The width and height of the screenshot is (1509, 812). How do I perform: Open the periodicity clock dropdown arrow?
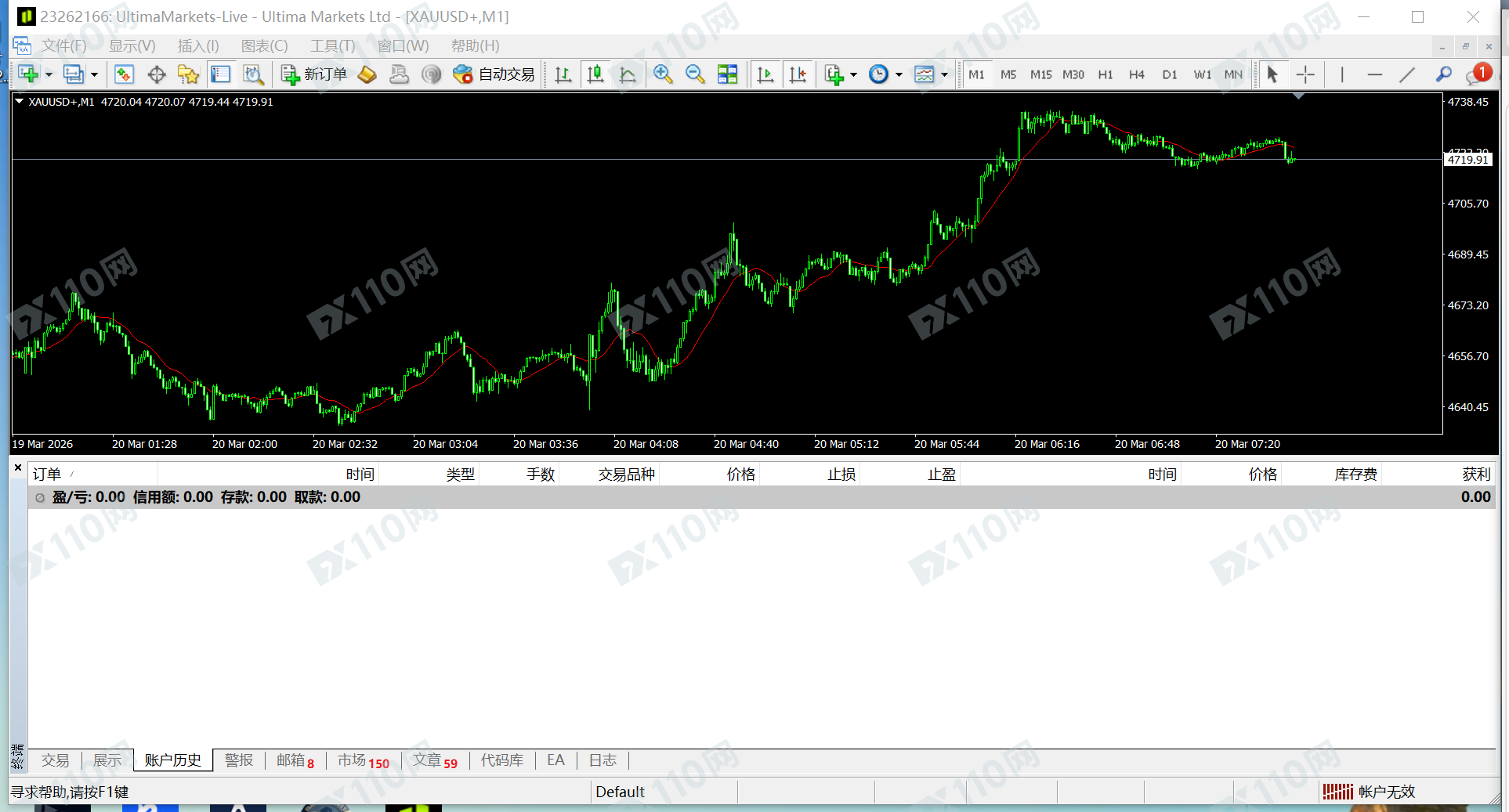[899, 75]
